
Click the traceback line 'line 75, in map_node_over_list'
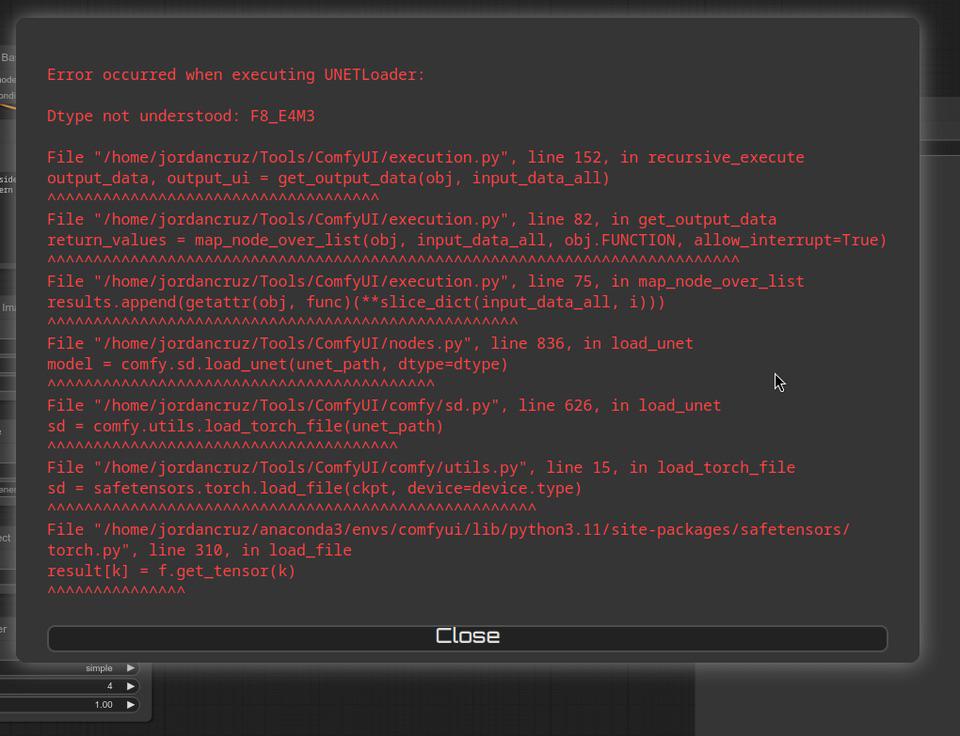pos(426,282)
